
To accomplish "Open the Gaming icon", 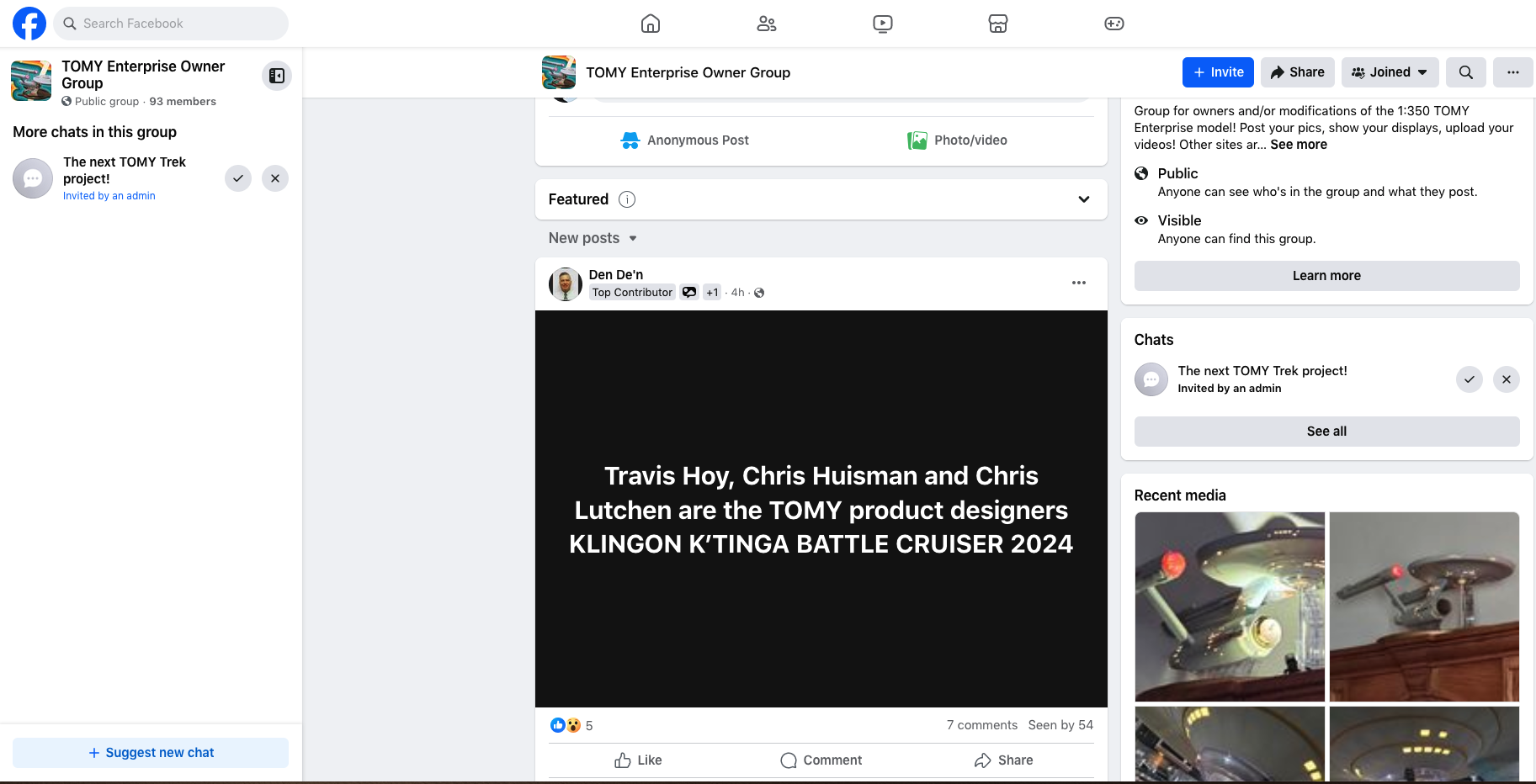I will point(1114,24).
